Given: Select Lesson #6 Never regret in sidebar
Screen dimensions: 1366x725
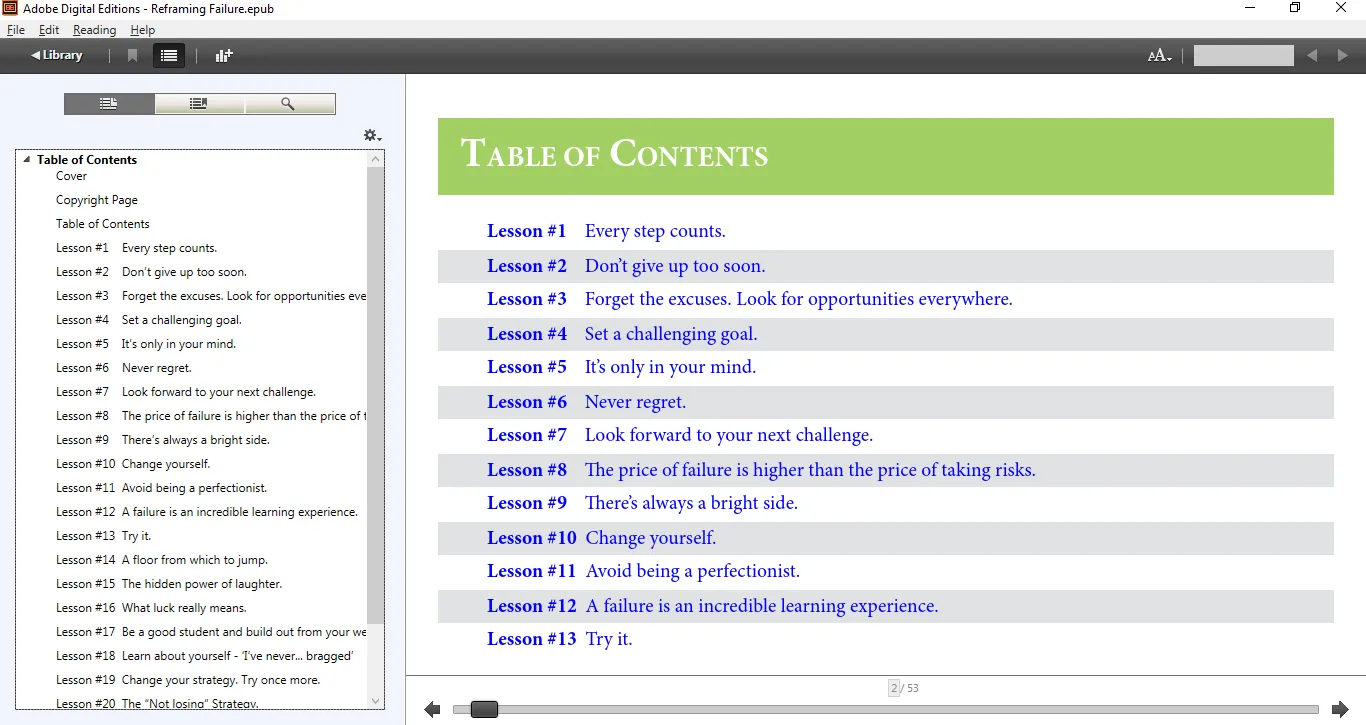Looking at the screenshot, I should point(123,368).
